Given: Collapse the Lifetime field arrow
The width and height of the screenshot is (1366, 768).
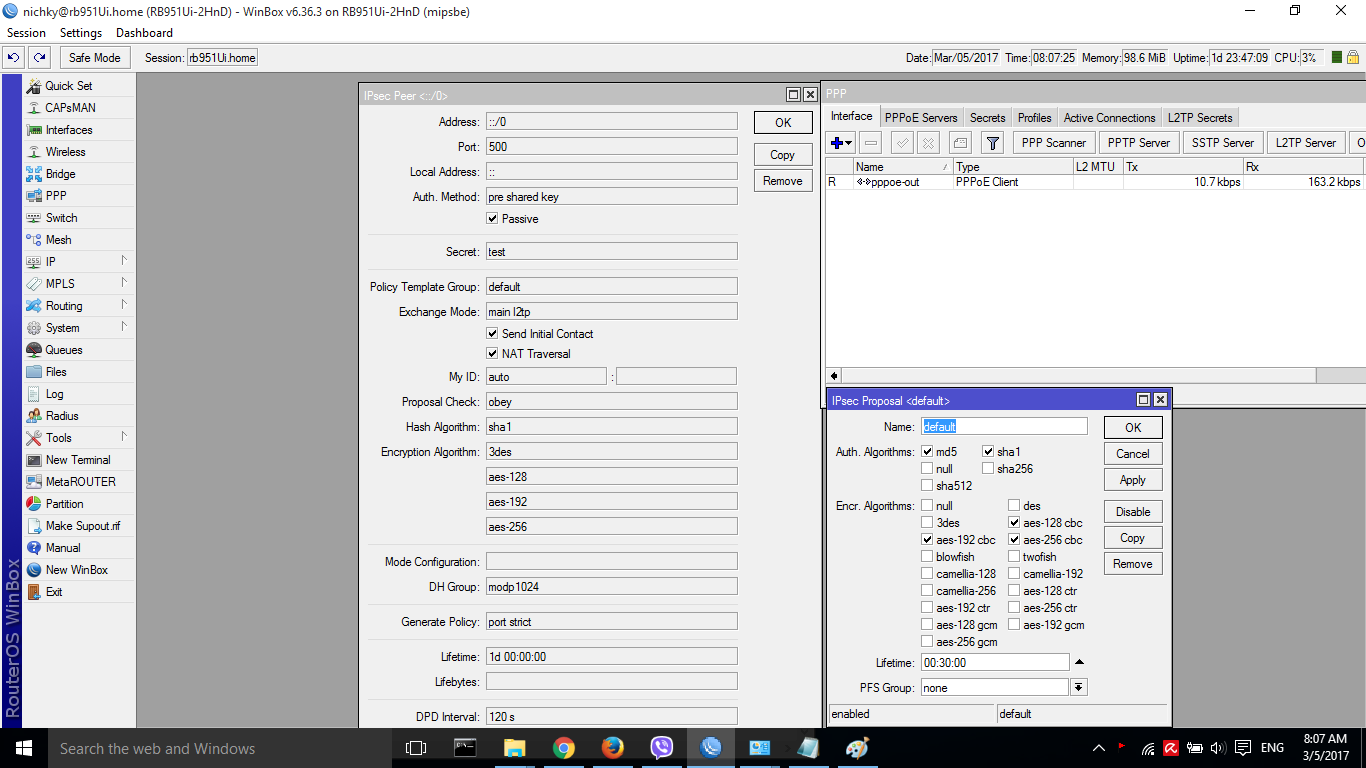Looking at the screenshot, I should 1079,663.
